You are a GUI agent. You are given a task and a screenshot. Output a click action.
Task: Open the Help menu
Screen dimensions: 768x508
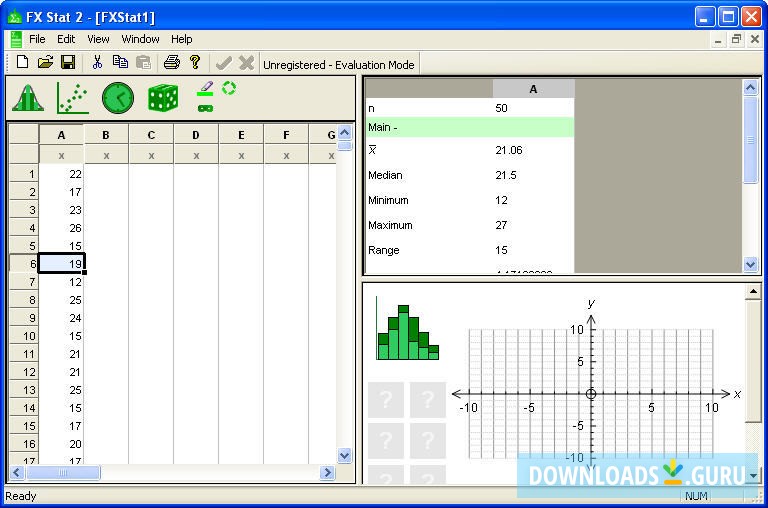[x=181, y=39]
